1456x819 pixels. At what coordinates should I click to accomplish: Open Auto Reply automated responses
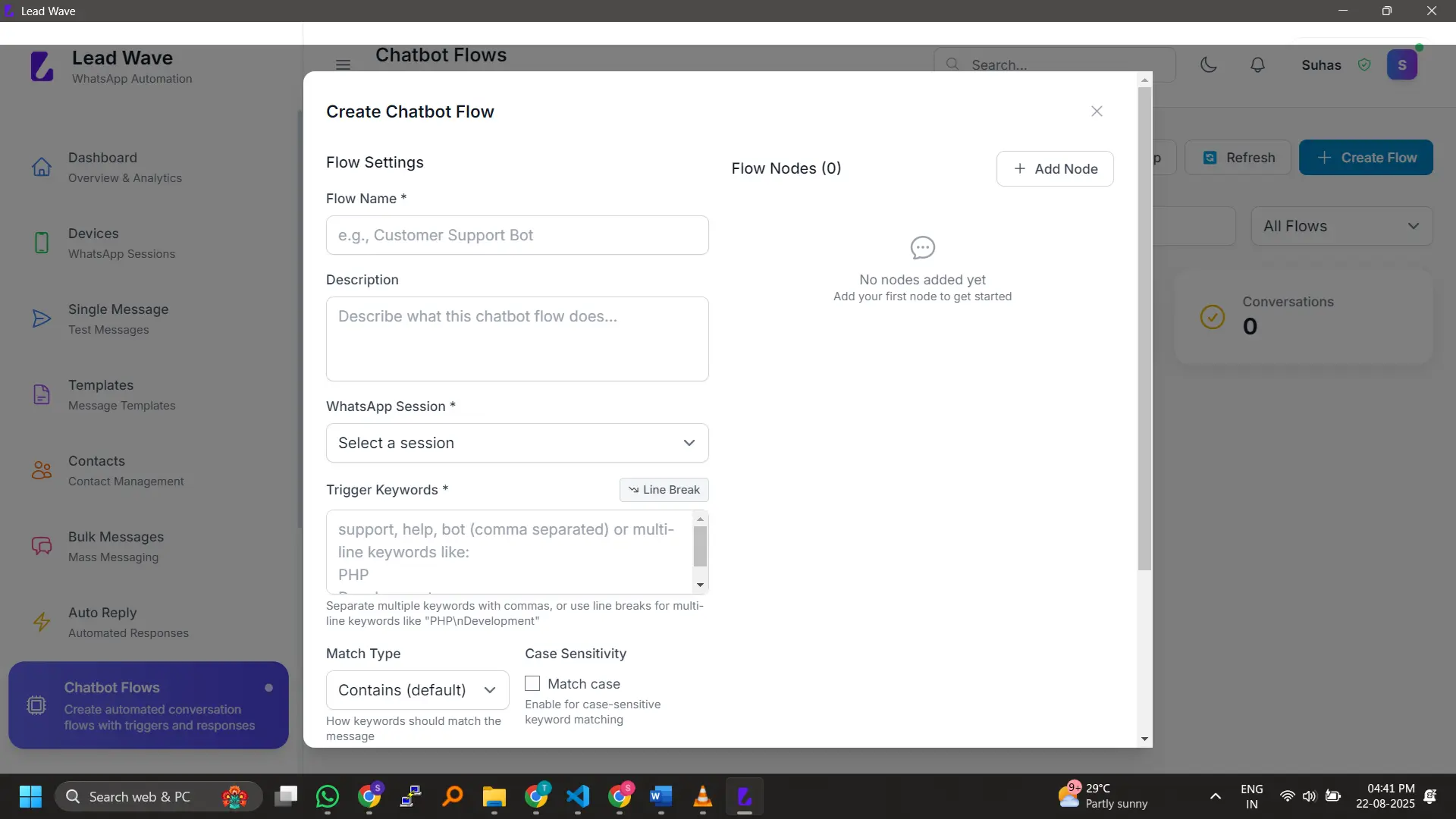[x=148, y=622]
